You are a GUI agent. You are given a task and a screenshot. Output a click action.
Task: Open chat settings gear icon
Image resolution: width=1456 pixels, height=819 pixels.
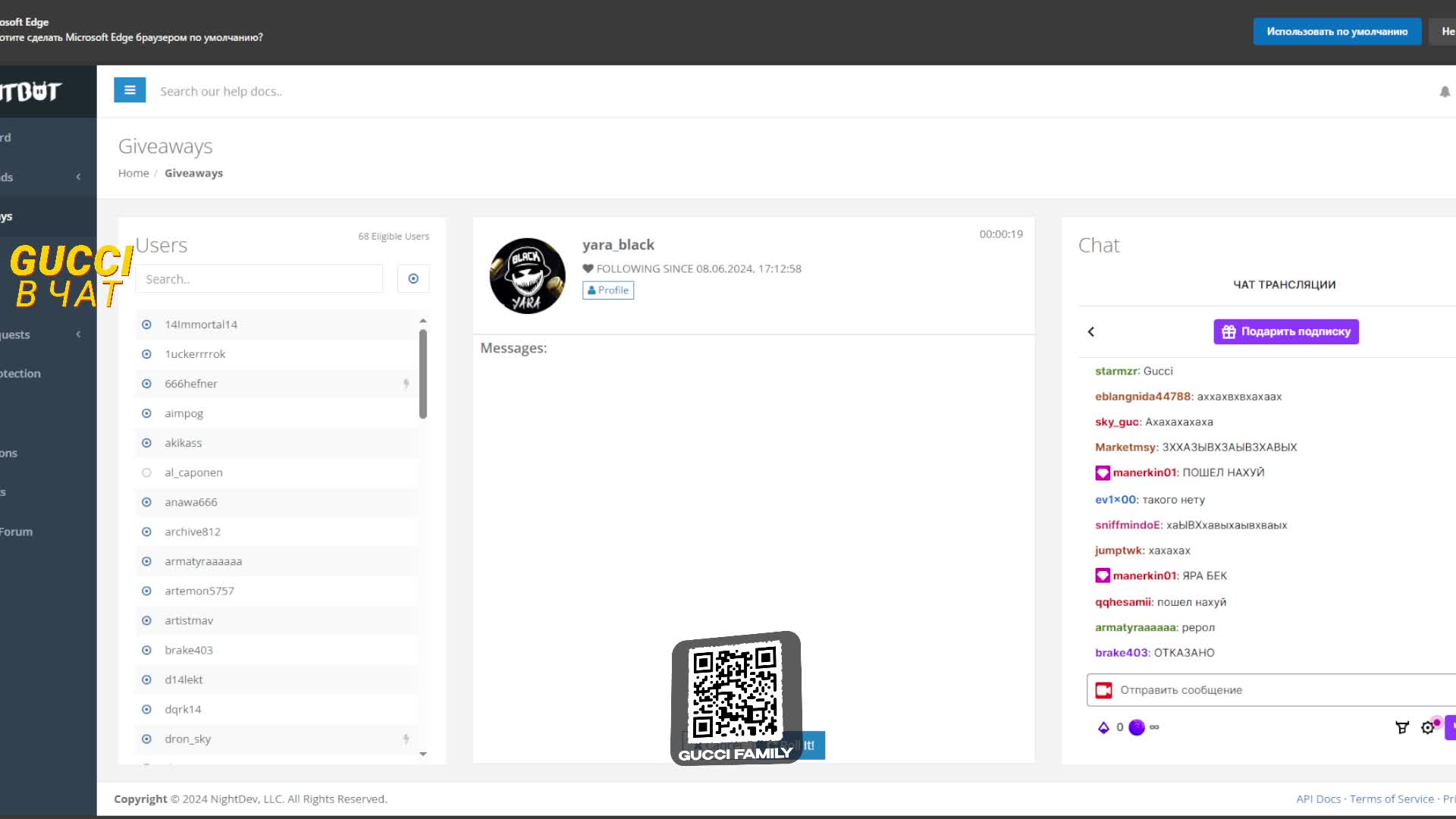tap(1428, 727)
